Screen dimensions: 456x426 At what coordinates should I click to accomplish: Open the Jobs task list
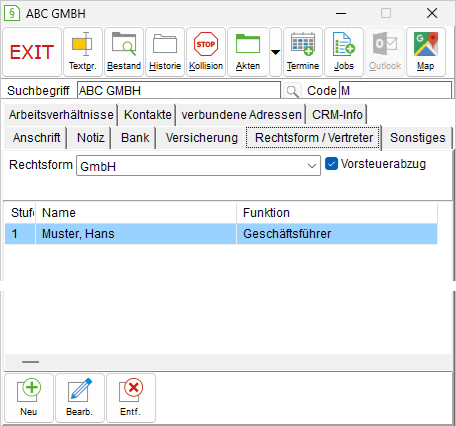pos(344,52)
